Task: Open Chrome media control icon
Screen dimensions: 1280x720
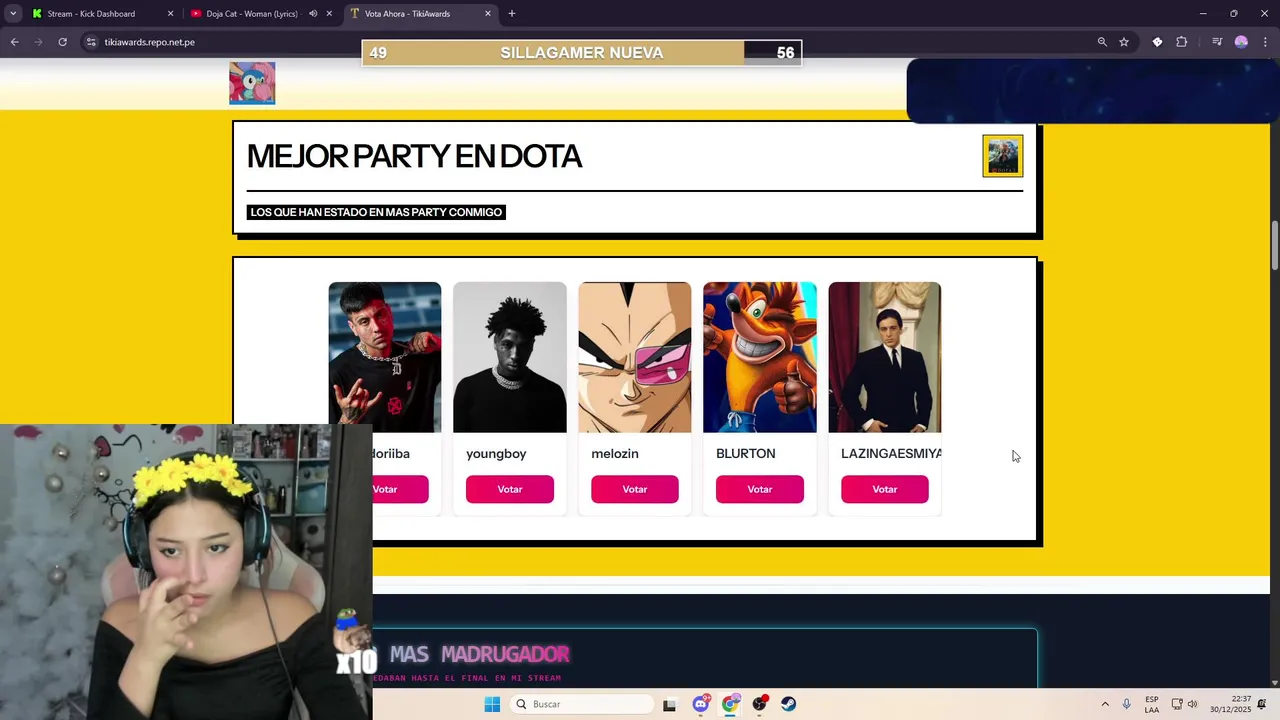Action: coord(1217,42)
